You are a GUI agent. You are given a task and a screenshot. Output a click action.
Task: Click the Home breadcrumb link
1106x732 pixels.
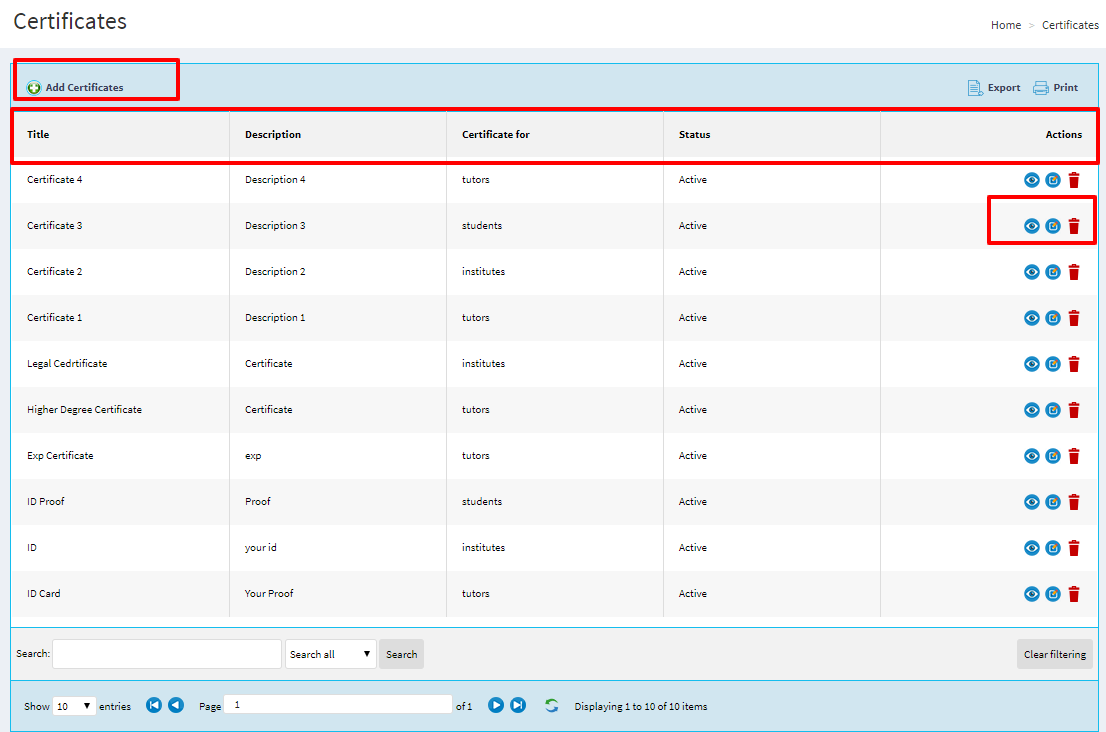coord(1005,25)
